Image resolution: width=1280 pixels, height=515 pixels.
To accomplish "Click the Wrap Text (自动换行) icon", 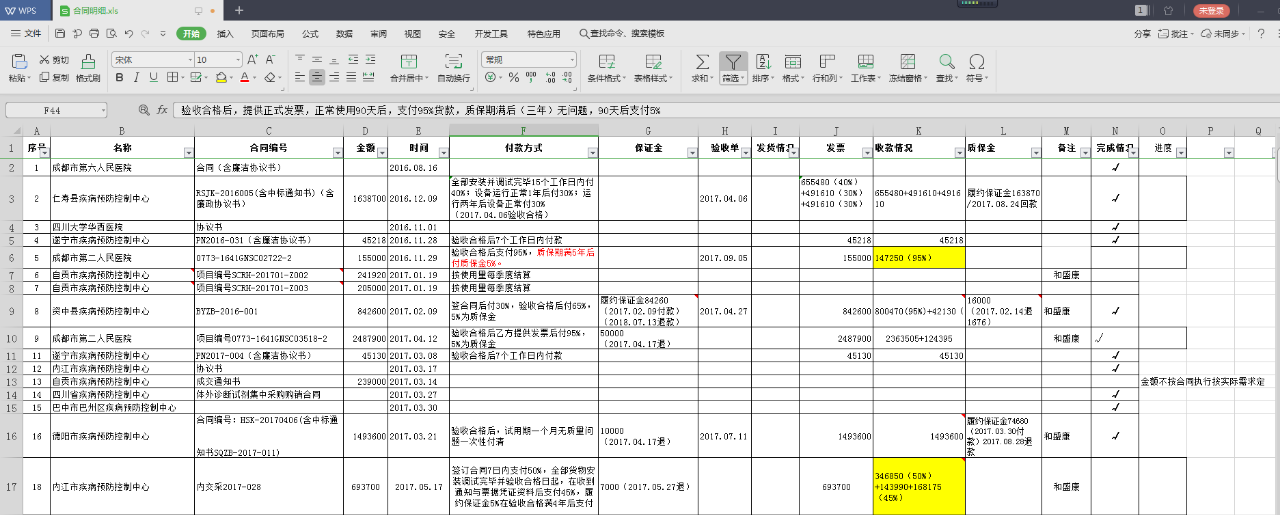I will point(453,61).
